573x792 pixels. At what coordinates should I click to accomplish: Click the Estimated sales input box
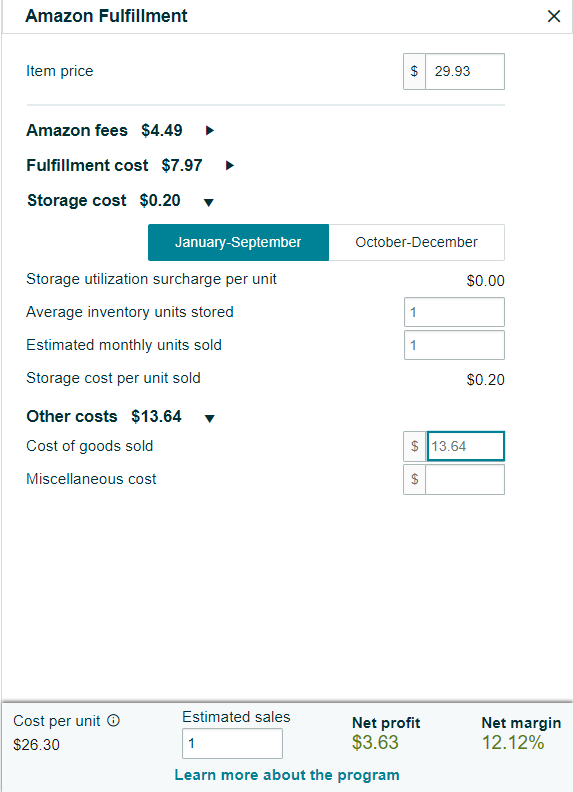pos(232,744)
